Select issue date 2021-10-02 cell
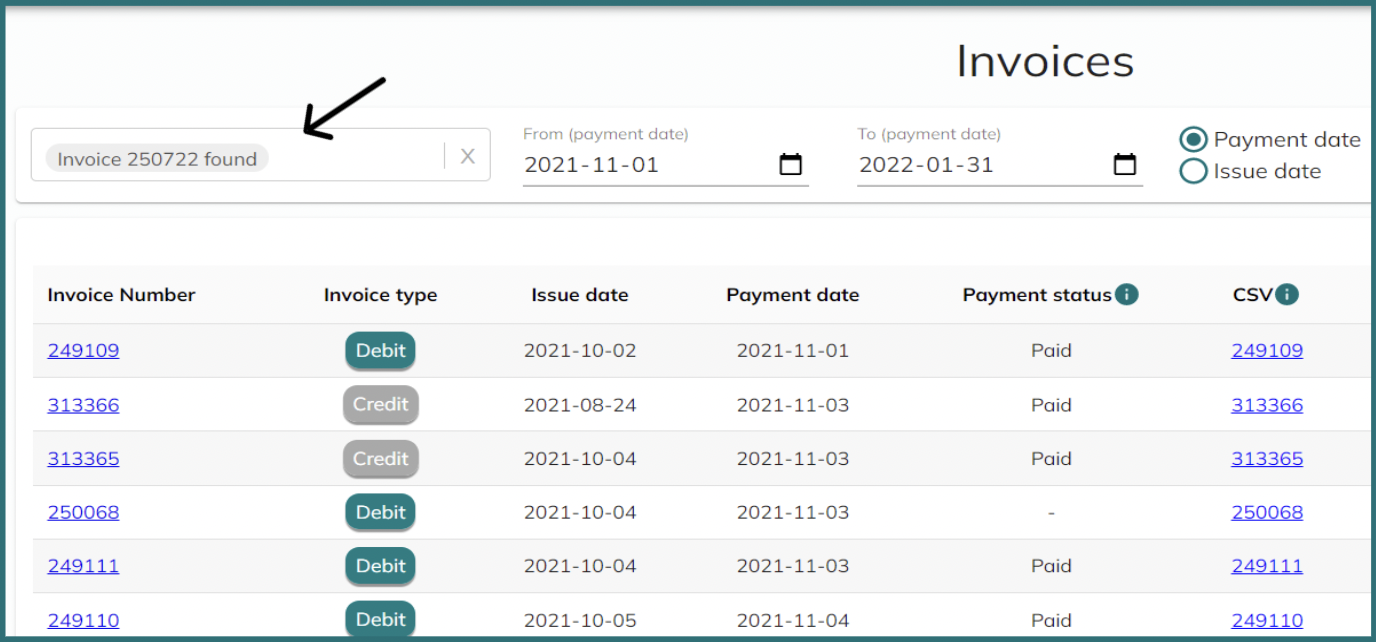The height and width of the screenshot is (642, 1376). (580, 351)
